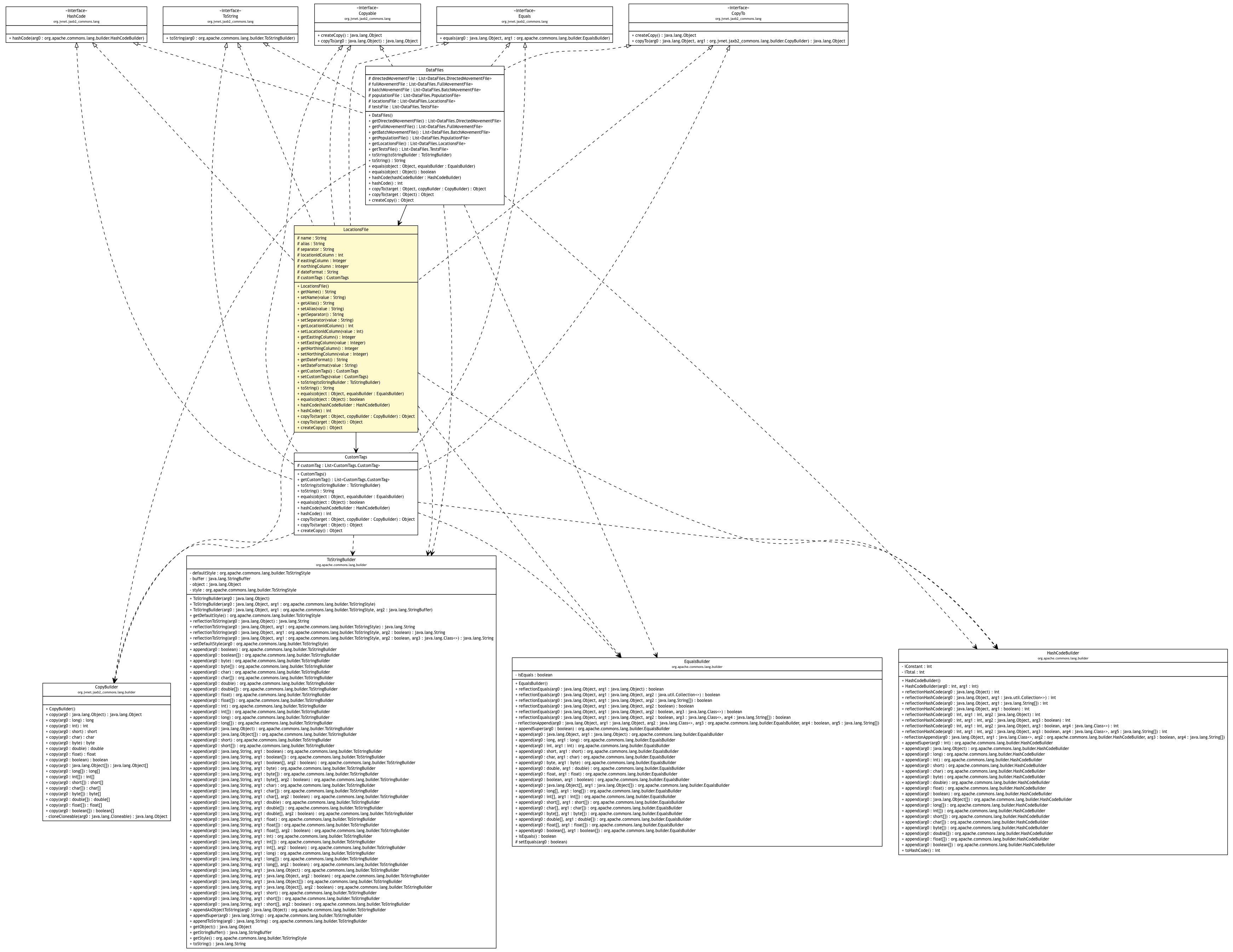Select the dateFormat : String field
The image size is (1233, 952).
[318, 272]
